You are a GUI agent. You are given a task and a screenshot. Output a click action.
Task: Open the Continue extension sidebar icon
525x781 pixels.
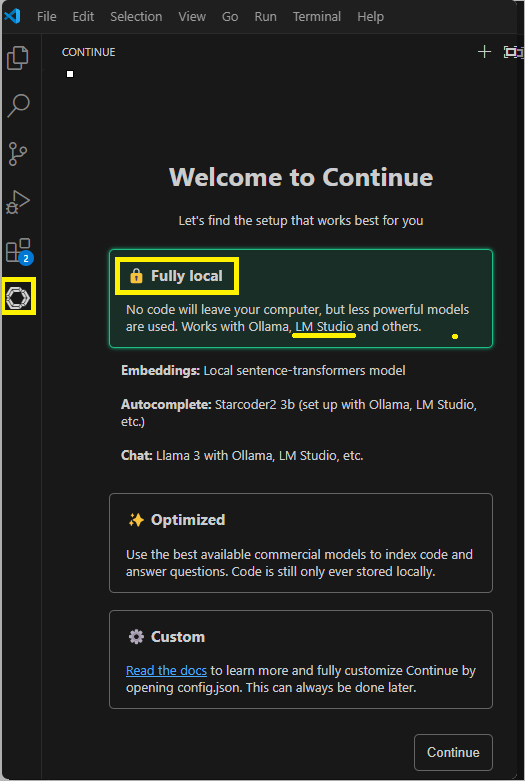18,297
